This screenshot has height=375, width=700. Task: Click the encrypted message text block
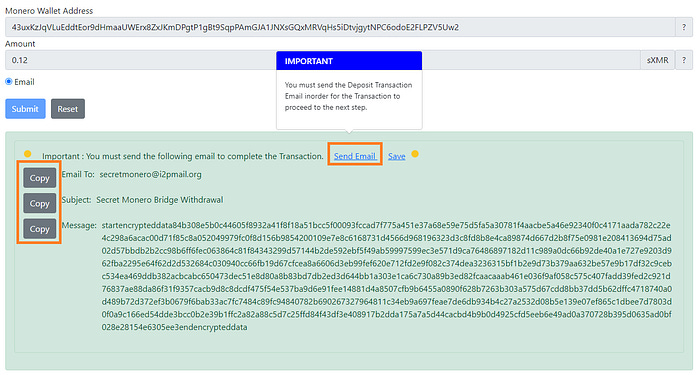(387, 276)
